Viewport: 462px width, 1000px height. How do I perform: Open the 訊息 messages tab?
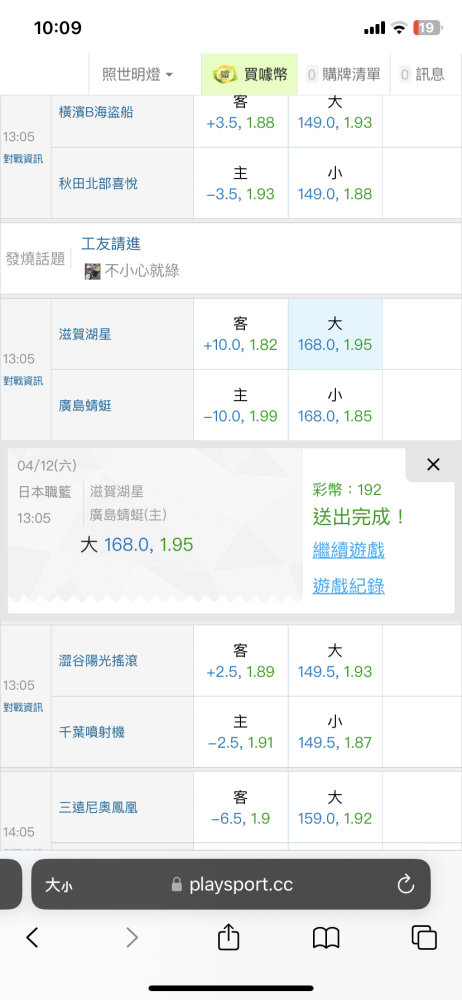[x=422, y=75]
